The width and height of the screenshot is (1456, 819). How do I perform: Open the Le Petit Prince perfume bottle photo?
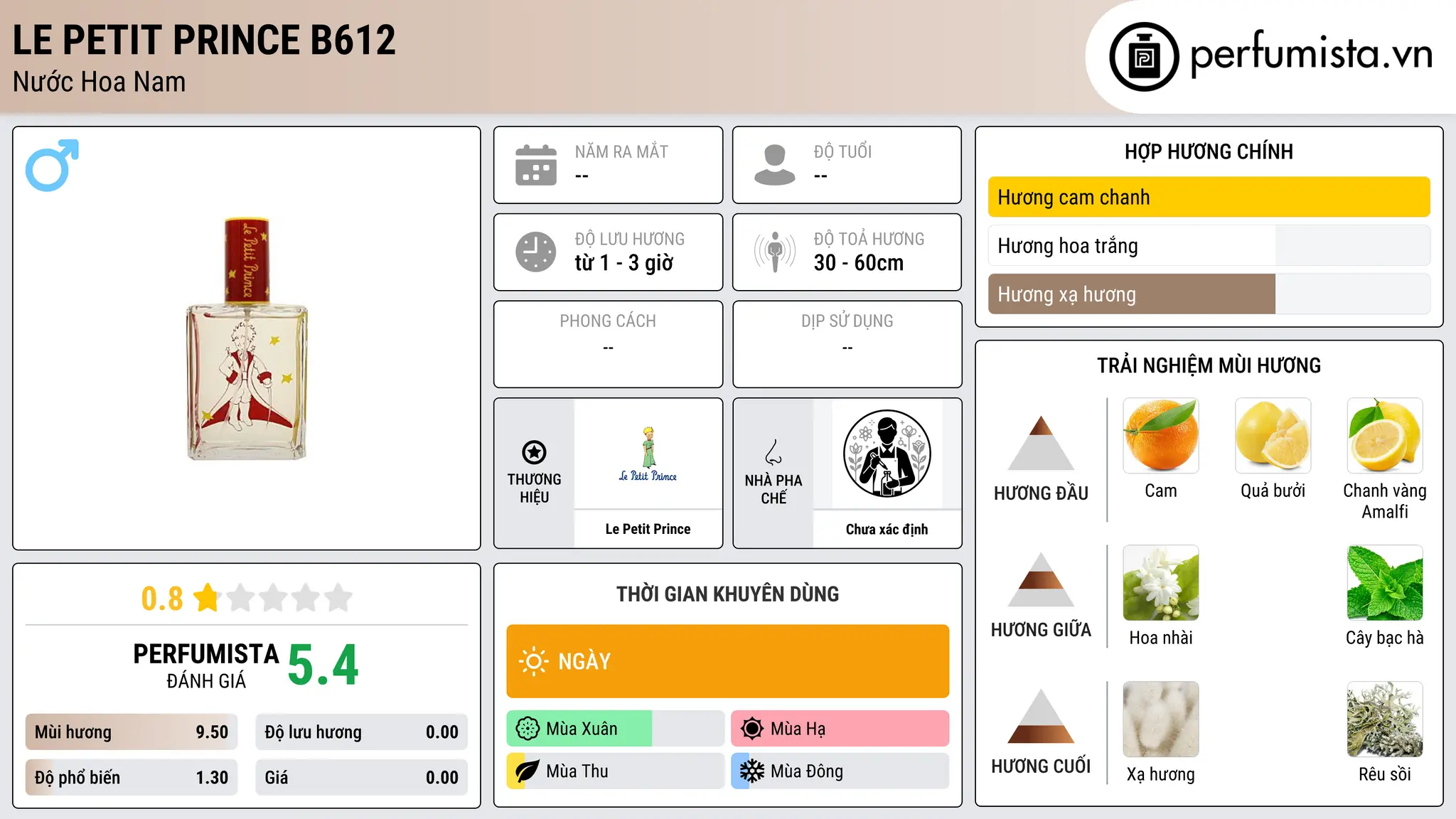click(247, 338)
